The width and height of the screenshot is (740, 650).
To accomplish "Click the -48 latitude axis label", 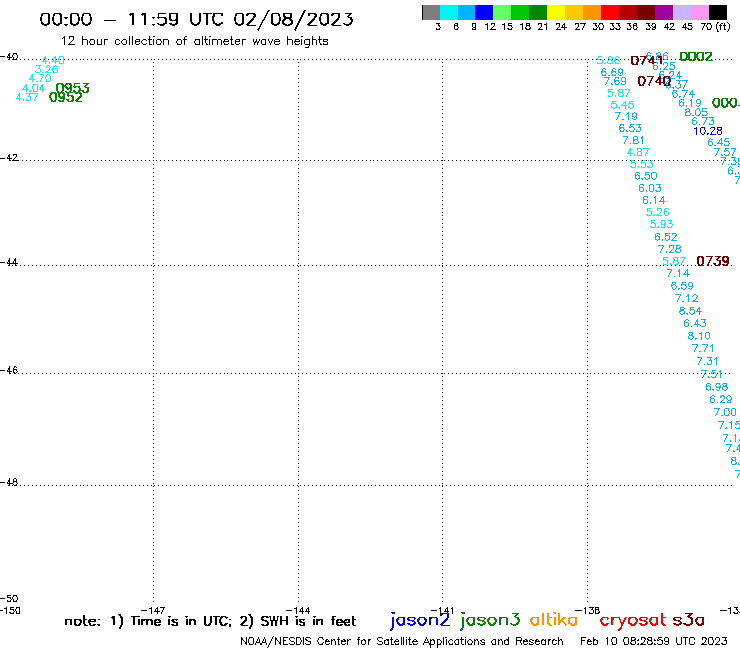I will click(x=9, y=482).
